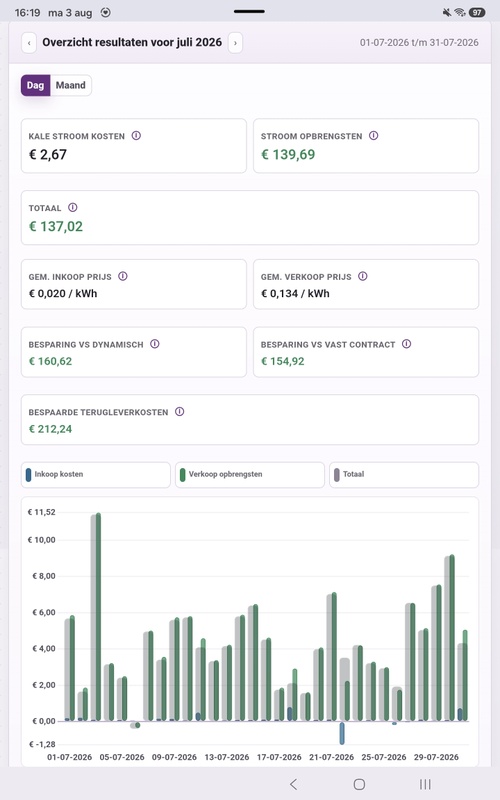Click the 01-07-2026 axis label
The image size is (500, 800).
click(x=69, y=757)
